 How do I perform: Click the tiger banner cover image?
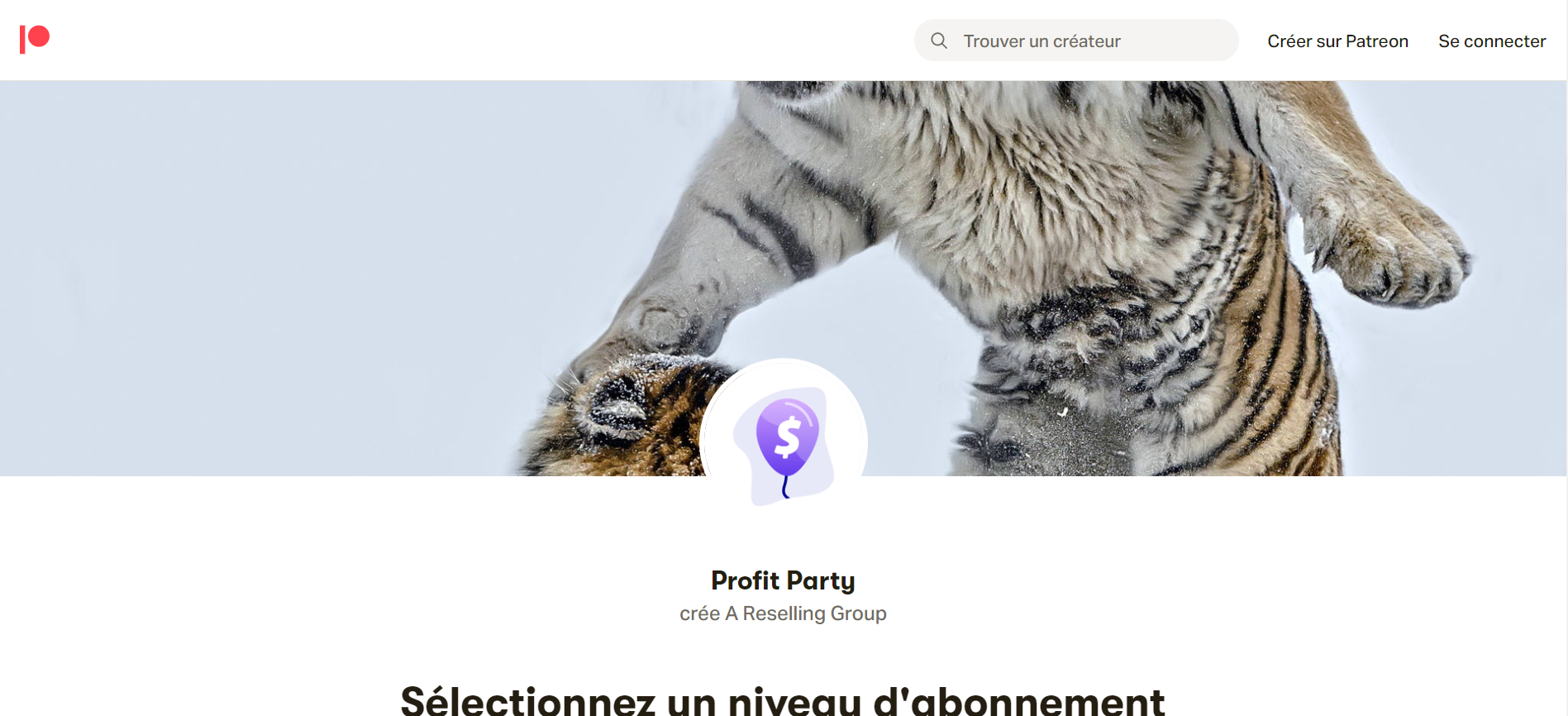point(783,278)
